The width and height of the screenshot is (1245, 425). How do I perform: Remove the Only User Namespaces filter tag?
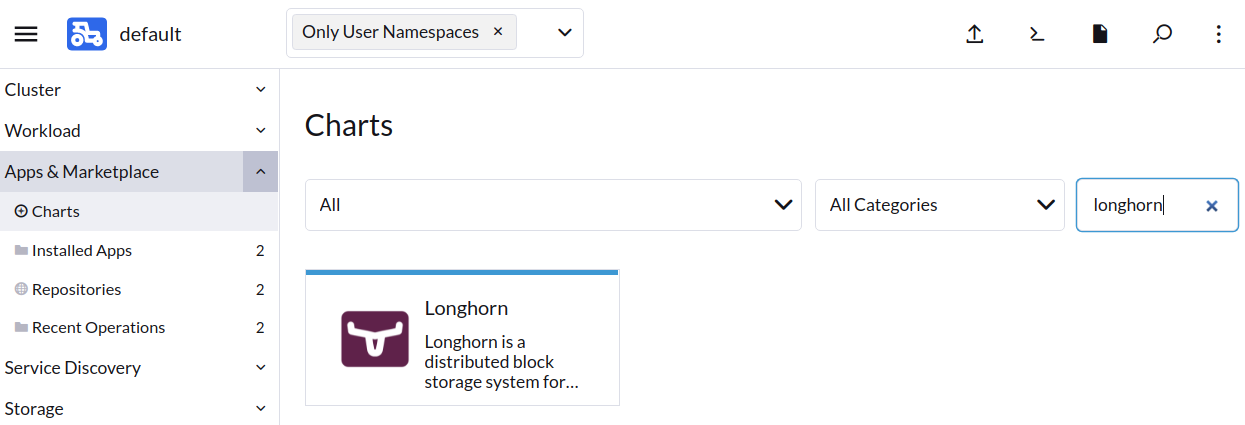tap(498, 32)
